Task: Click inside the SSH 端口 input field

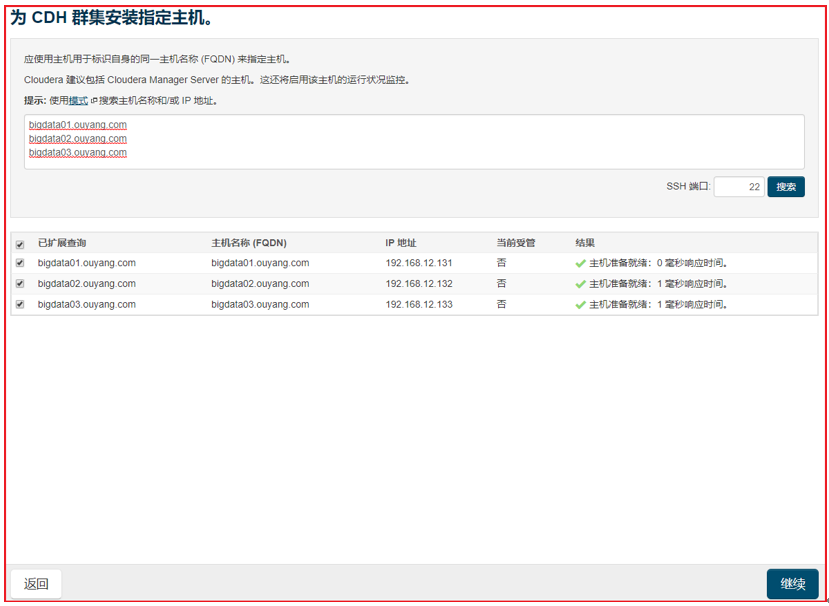Action: (738, 186)
